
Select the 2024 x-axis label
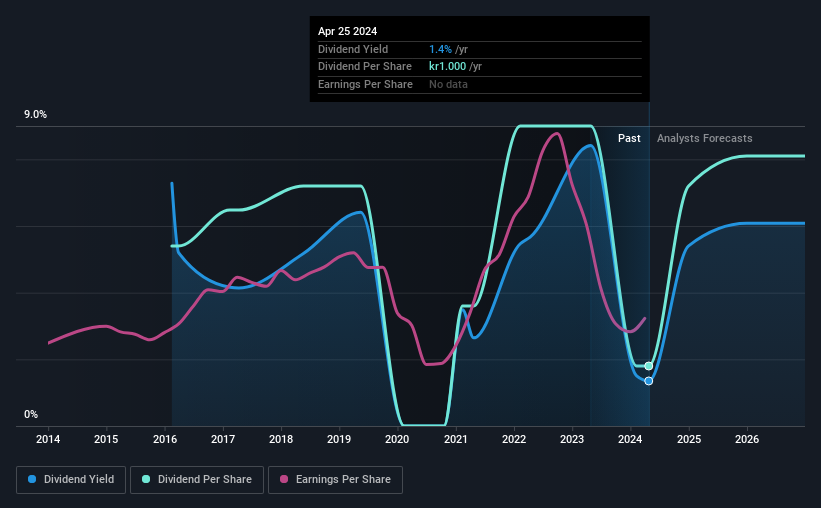(630, 439)
